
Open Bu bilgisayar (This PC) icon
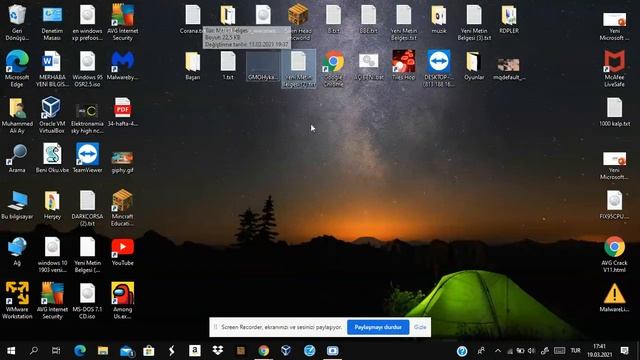pos(17,205)
